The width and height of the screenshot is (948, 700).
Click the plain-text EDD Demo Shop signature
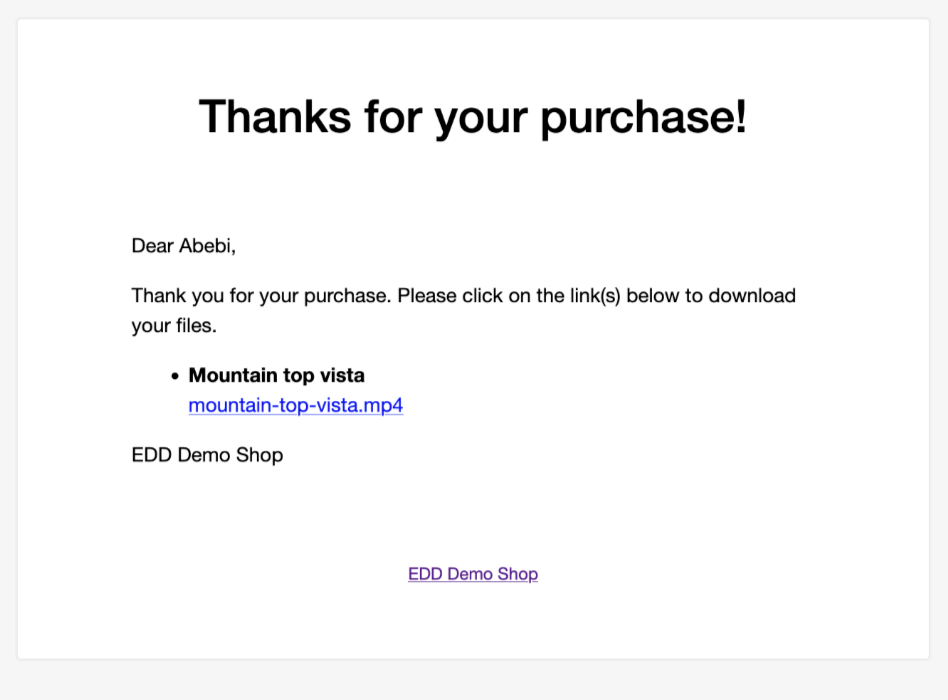[x=207, y=455]
